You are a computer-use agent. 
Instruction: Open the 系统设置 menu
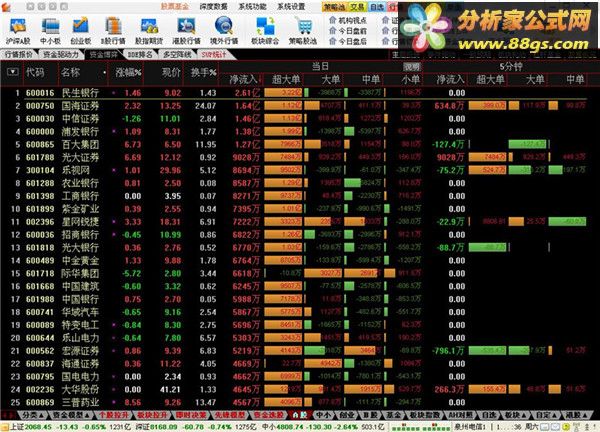click(291, 7)
